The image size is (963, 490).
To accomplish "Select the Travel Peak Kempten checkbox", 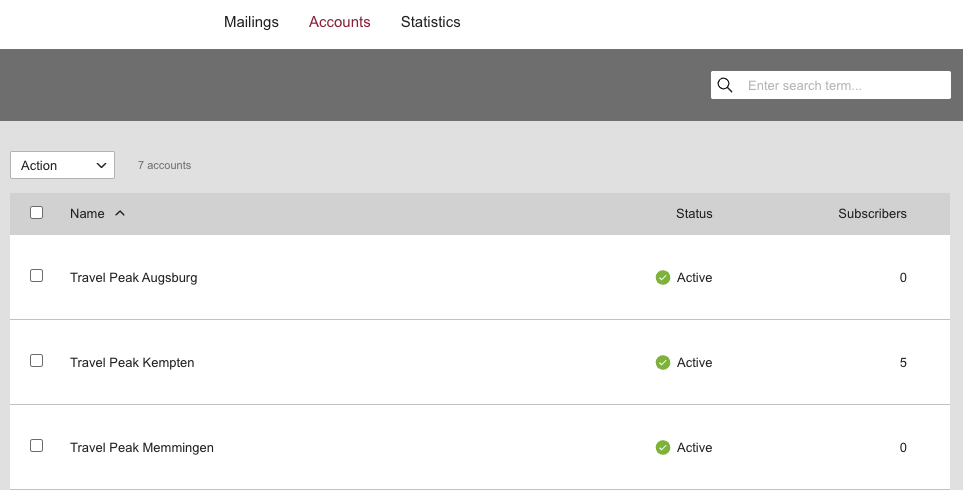I will [x=37, y=361].
